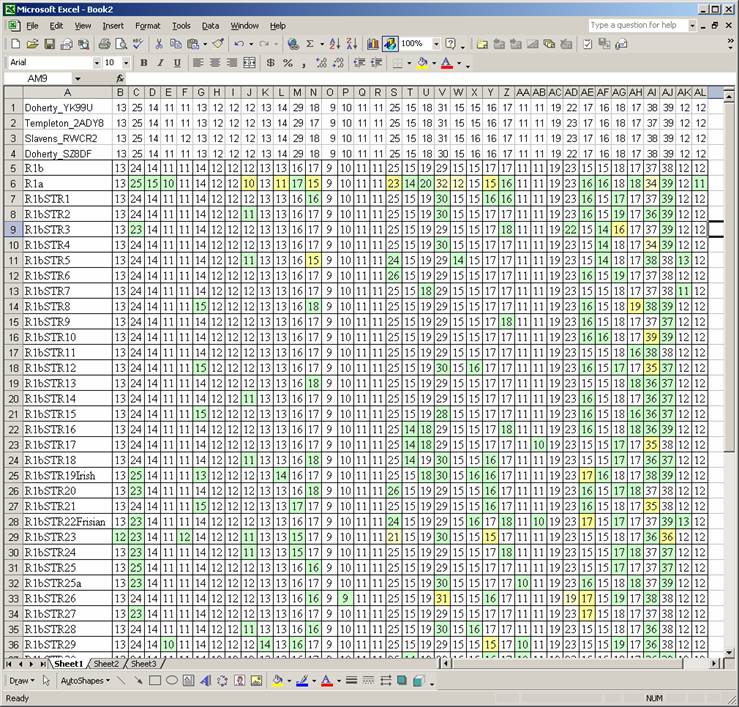Viewport: 739px width, 707px height.
Task: Click the fx Insert Function button
Action: point(120,79)
